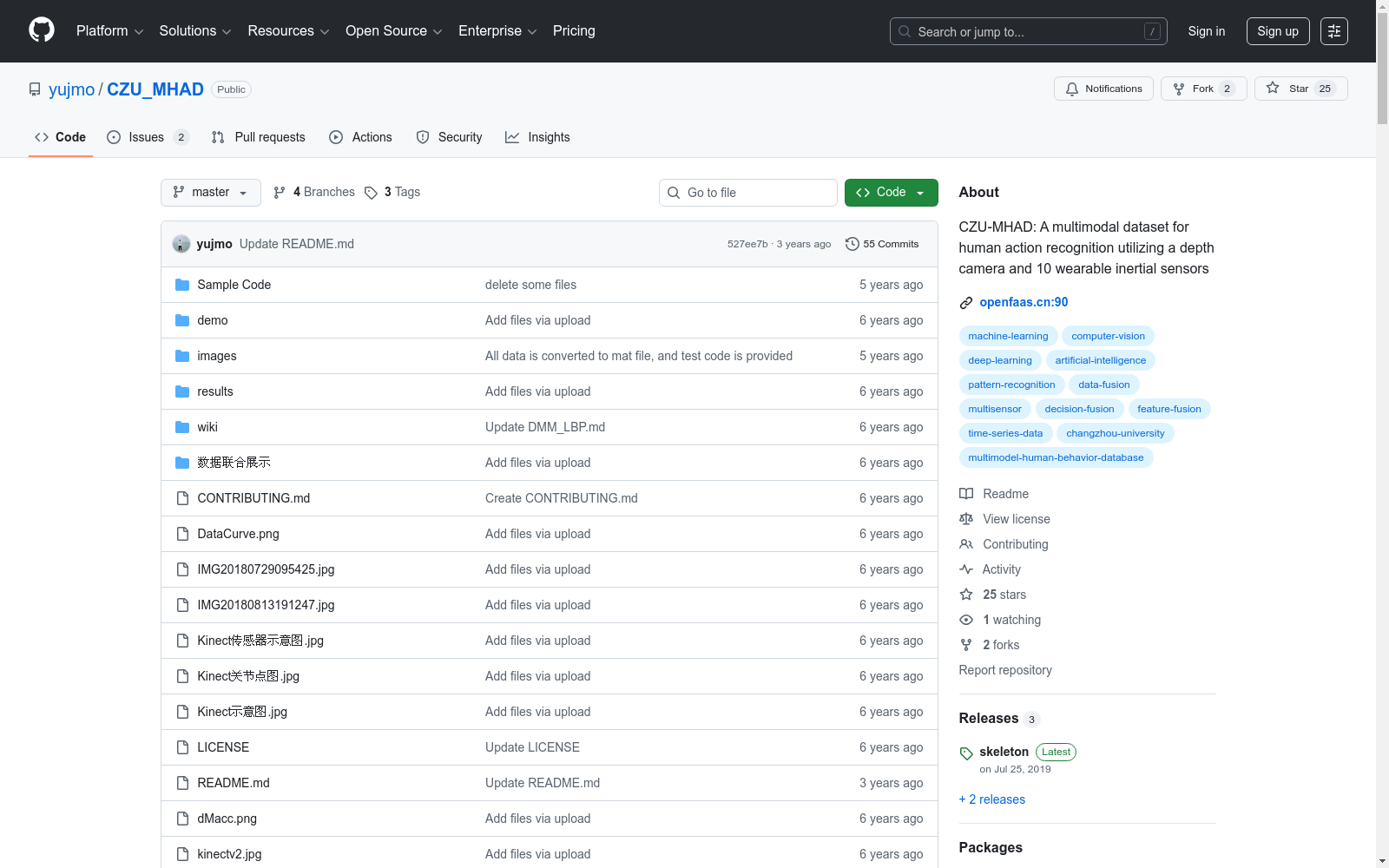Click the Sign in link

(1207, 31)
